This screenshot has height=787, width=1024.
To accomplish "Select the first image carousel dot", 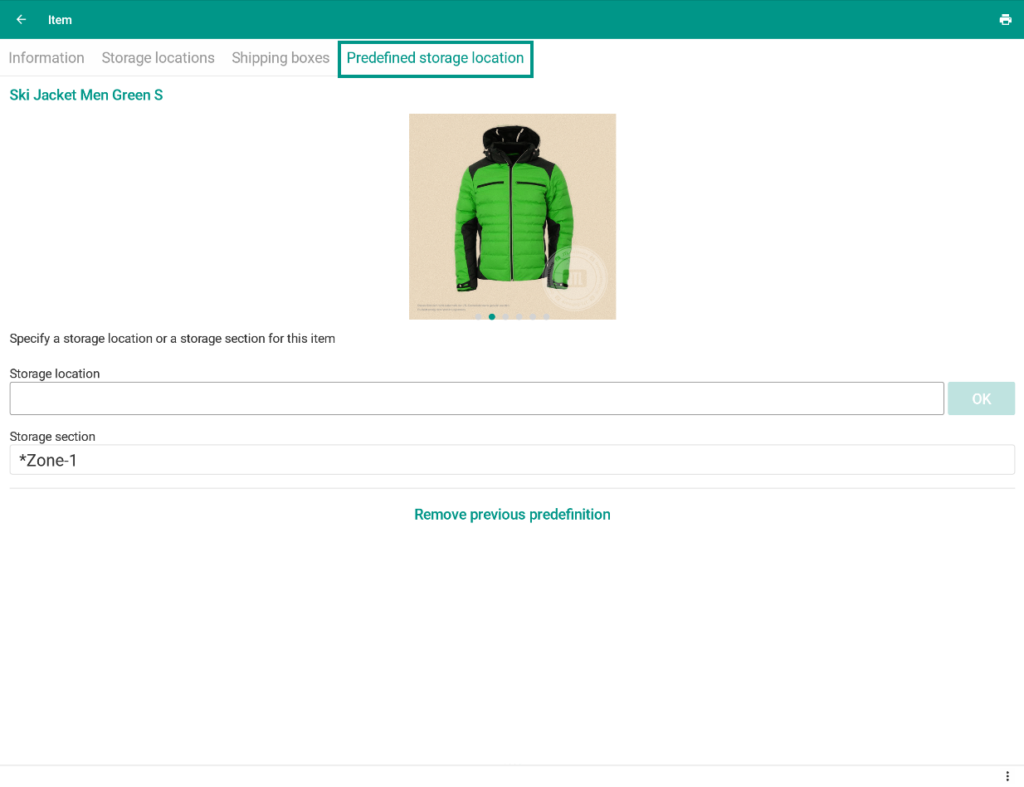I will tap(478, 317).
